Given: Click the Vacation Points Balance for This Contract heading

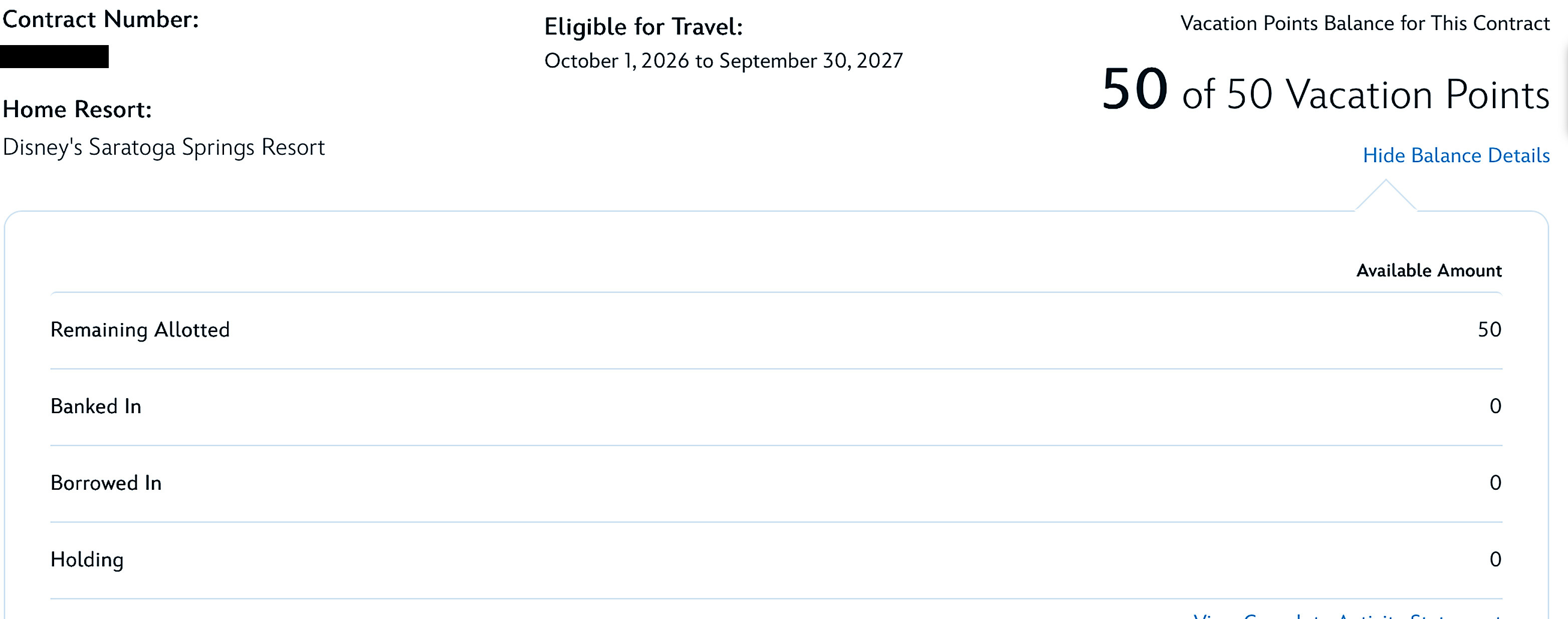Looking at the screenshot, I should point(1365,24).
